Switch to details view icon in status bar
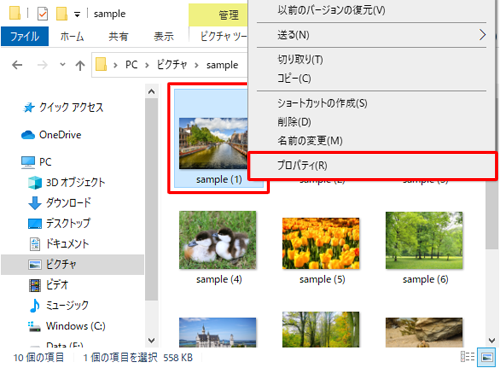Viewport: 500px width, 368px height. coord(468,357)
